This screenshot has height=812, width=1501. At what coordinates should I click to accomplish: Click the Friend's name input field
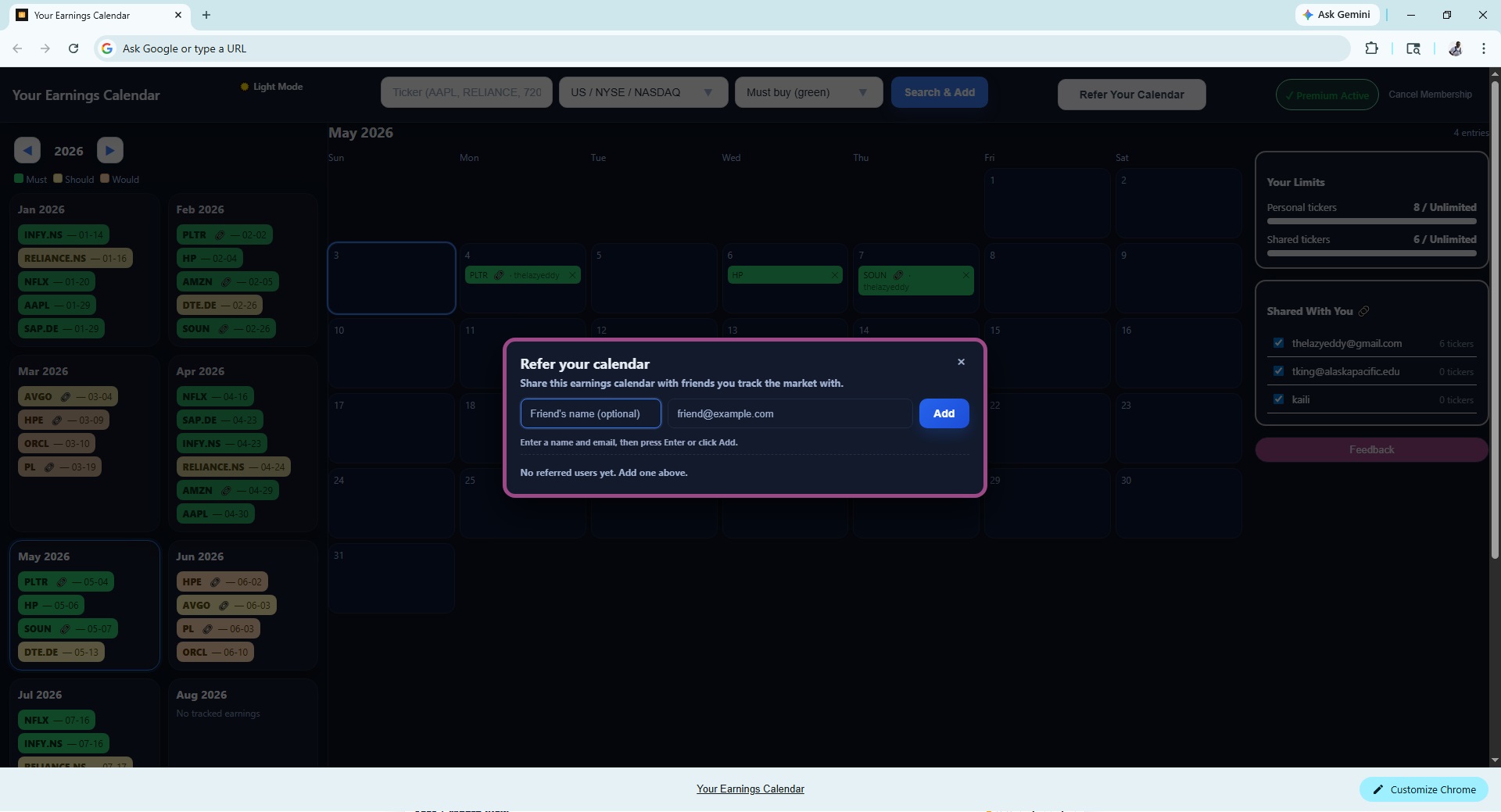pos(590,413)
